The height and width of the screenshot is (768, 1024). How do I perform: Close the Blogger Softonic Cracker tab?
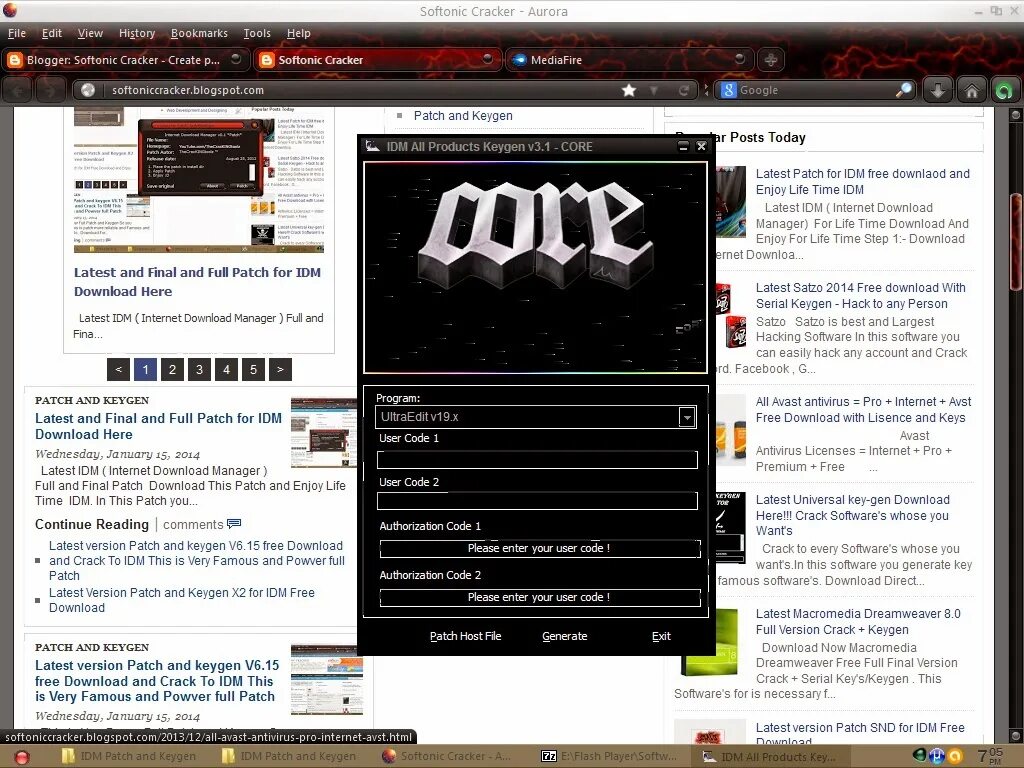click(236, 59)
